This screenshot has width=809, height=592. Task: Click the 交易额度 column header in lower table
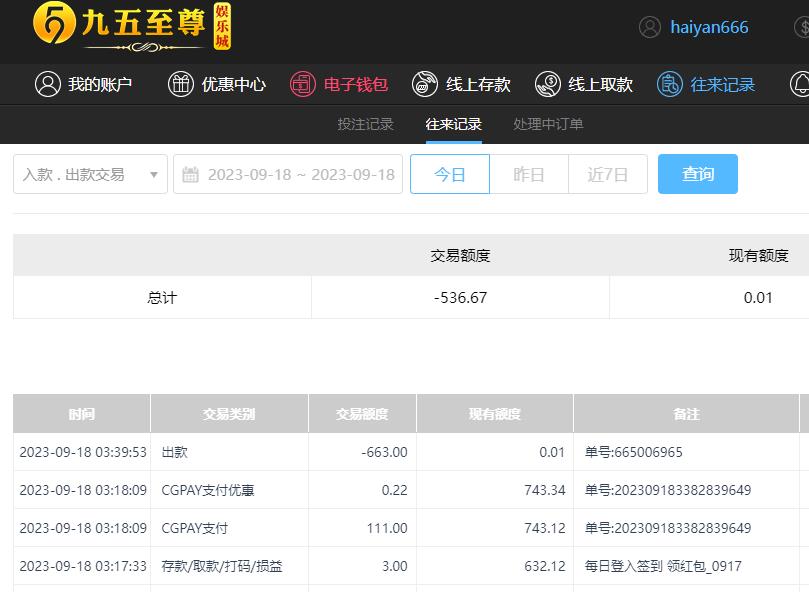(362, 414)
